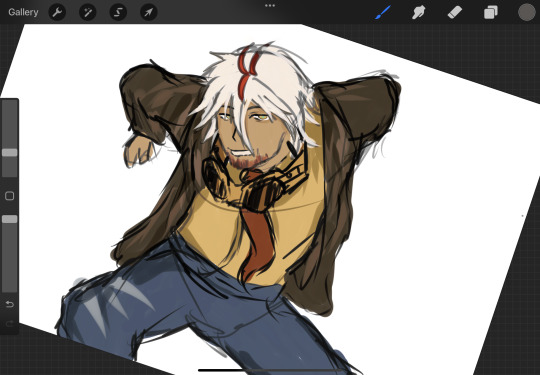This screenshot has width=540, height=375.
Task: Activate the Transform arrow tool
Action: (x=149, y=12)
